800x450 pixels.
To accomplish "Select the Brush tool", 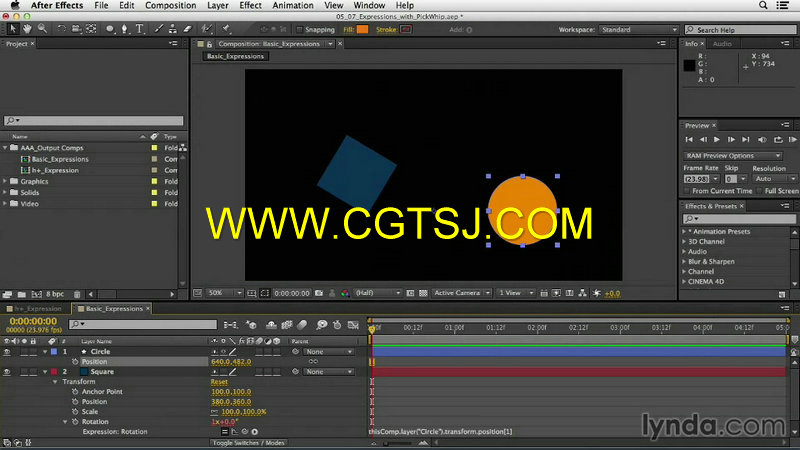I will pos(159,29).
